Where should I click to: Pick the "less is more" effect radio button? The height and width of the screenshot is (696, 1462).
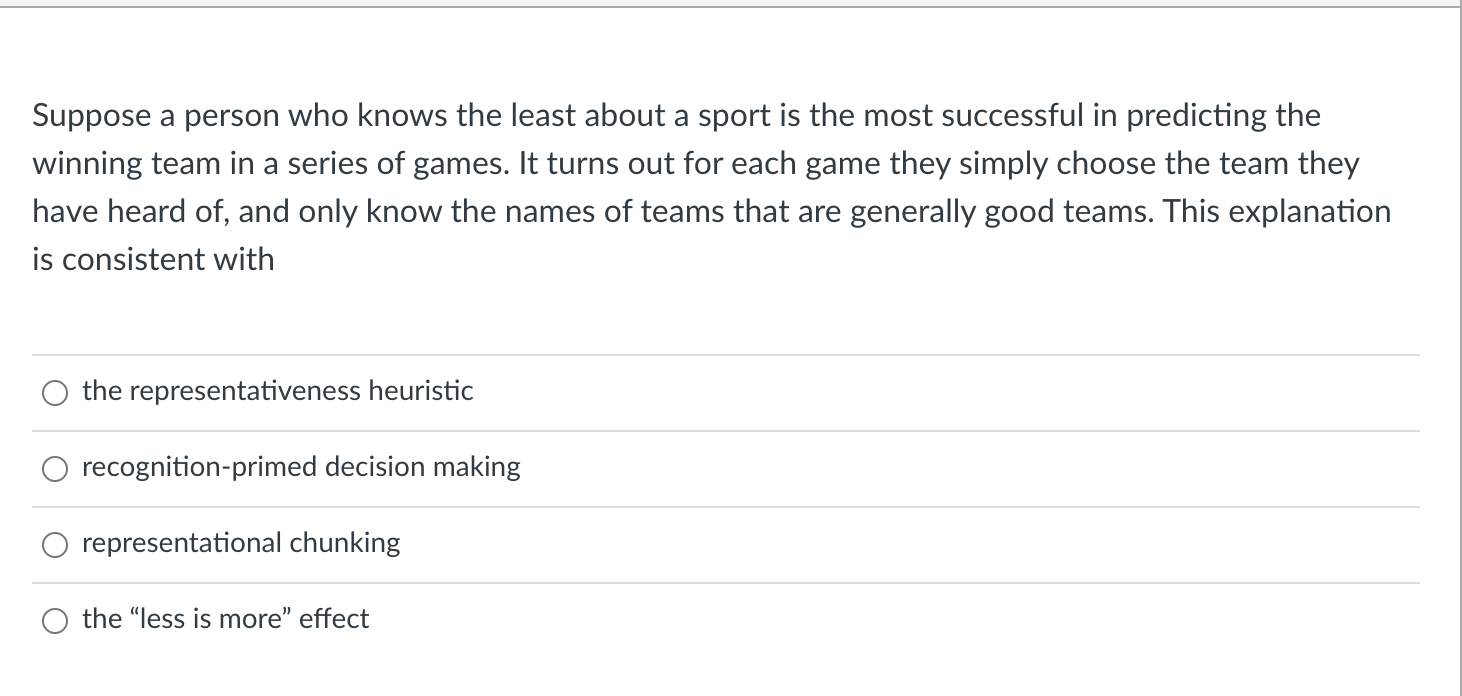point(53,622)
